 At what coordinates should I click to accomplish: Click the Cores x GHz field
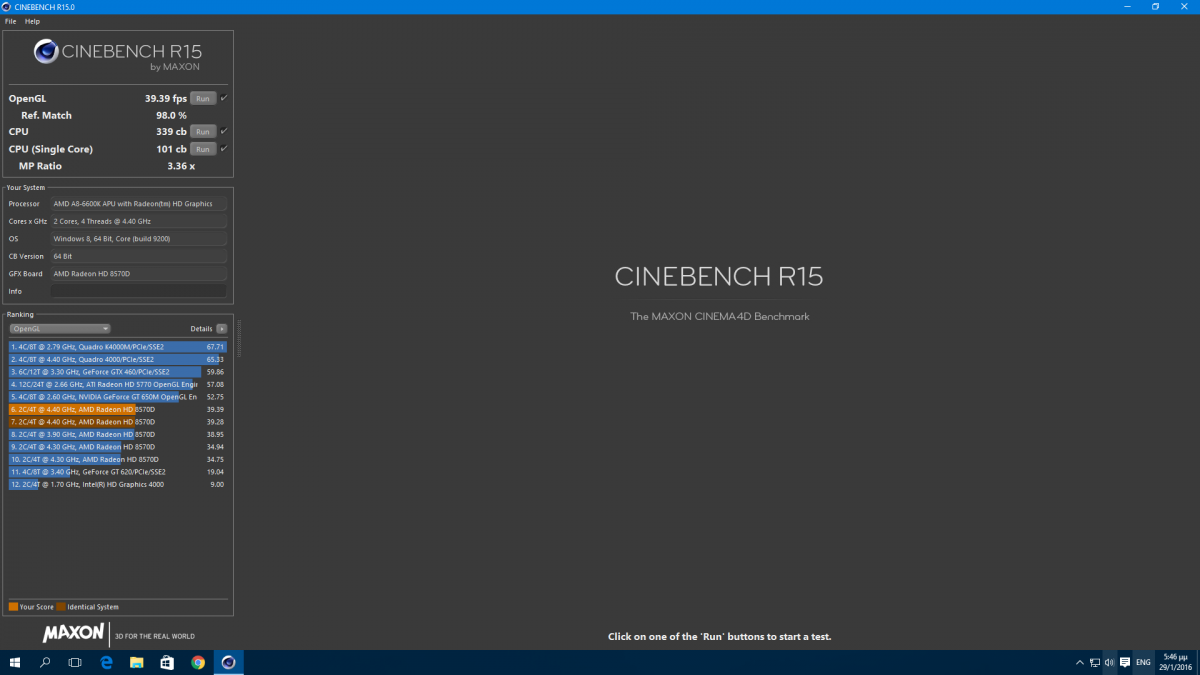139,221
